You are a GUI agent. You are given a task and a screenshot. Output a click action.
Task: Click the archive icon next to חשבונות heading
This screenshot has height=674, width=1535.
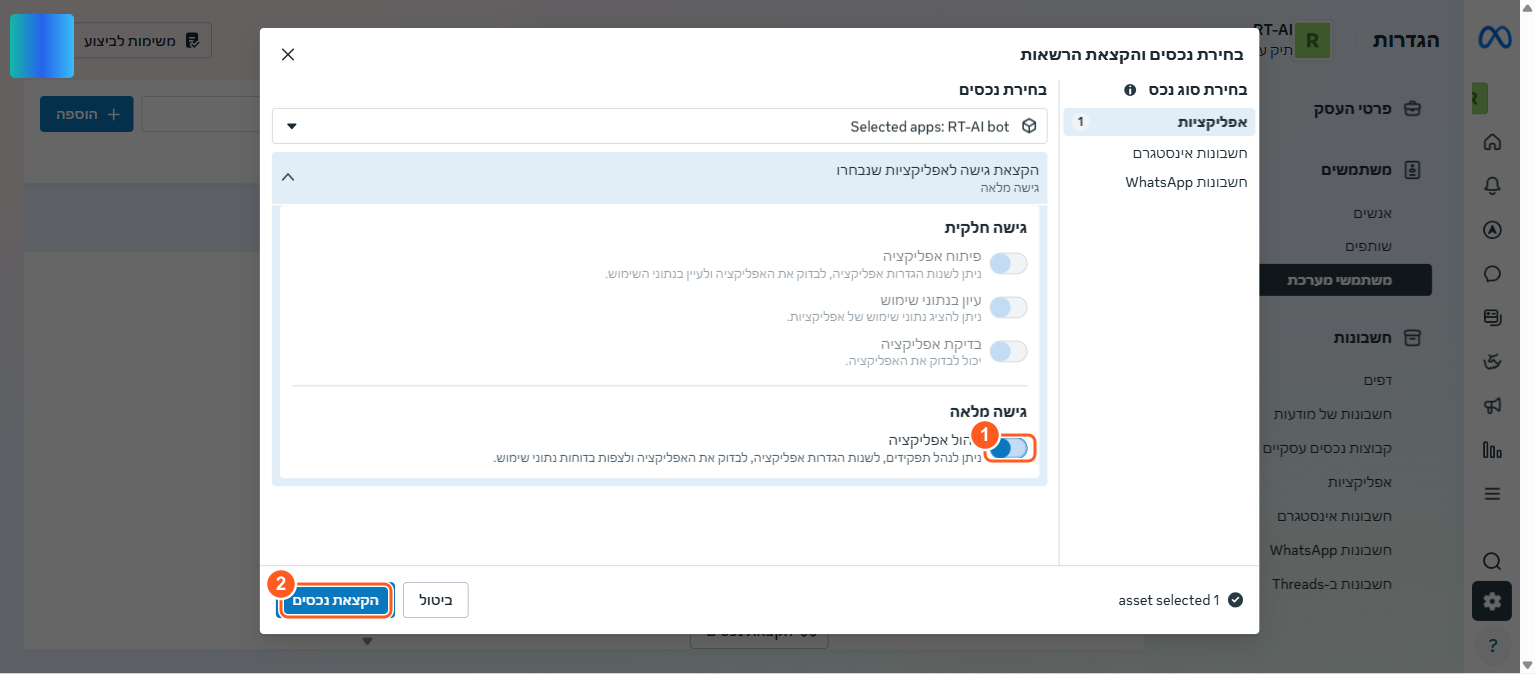click(x=1412, y=338)
